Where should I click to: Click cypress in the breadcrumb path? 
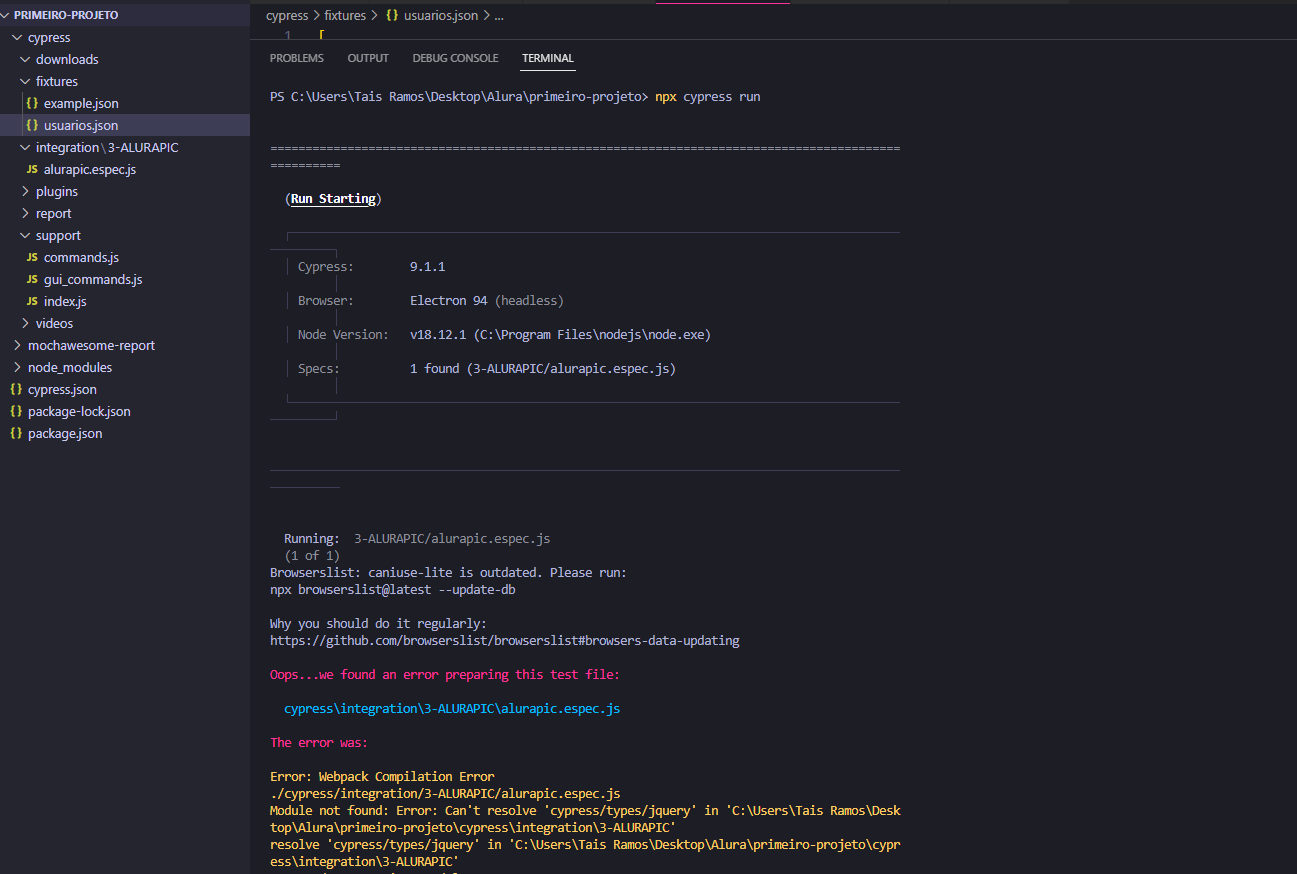[x=287, y=16]
